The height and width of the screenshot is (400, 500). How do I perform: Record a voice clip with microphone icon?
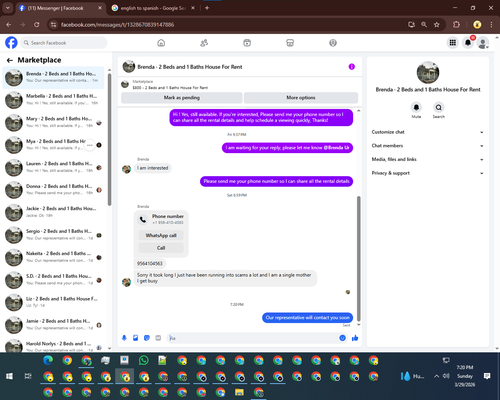(x=124, y=338)
